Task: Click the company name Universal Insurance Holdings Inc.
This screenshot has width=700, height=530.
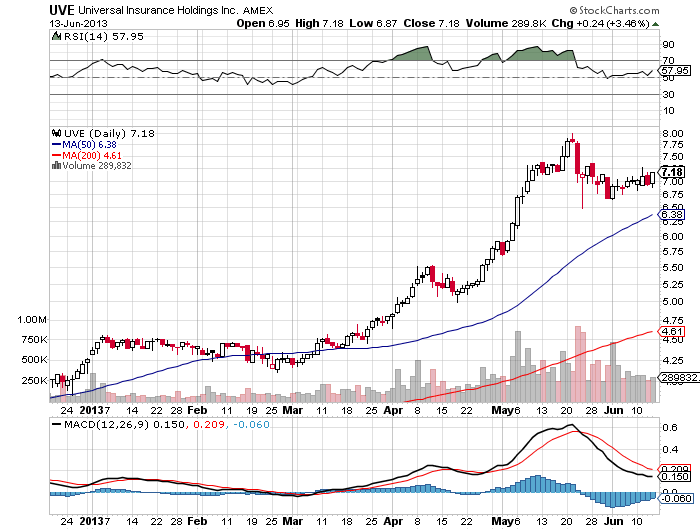Action: (158, 10)
